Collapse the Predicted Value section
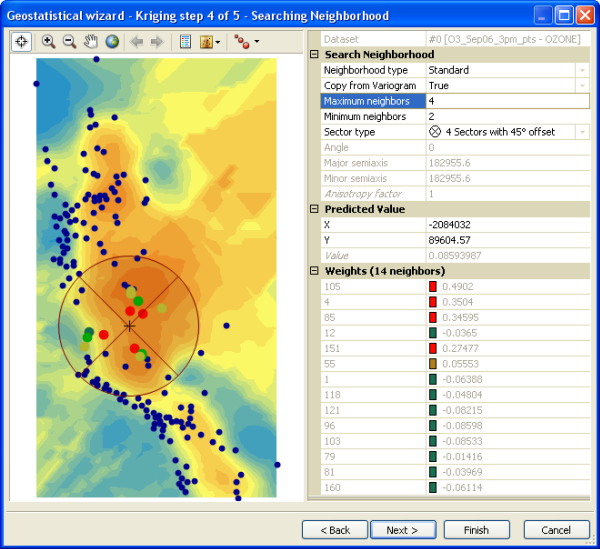Image resolution: width=600 pixels, height=549 pixels. coord(314,209)
